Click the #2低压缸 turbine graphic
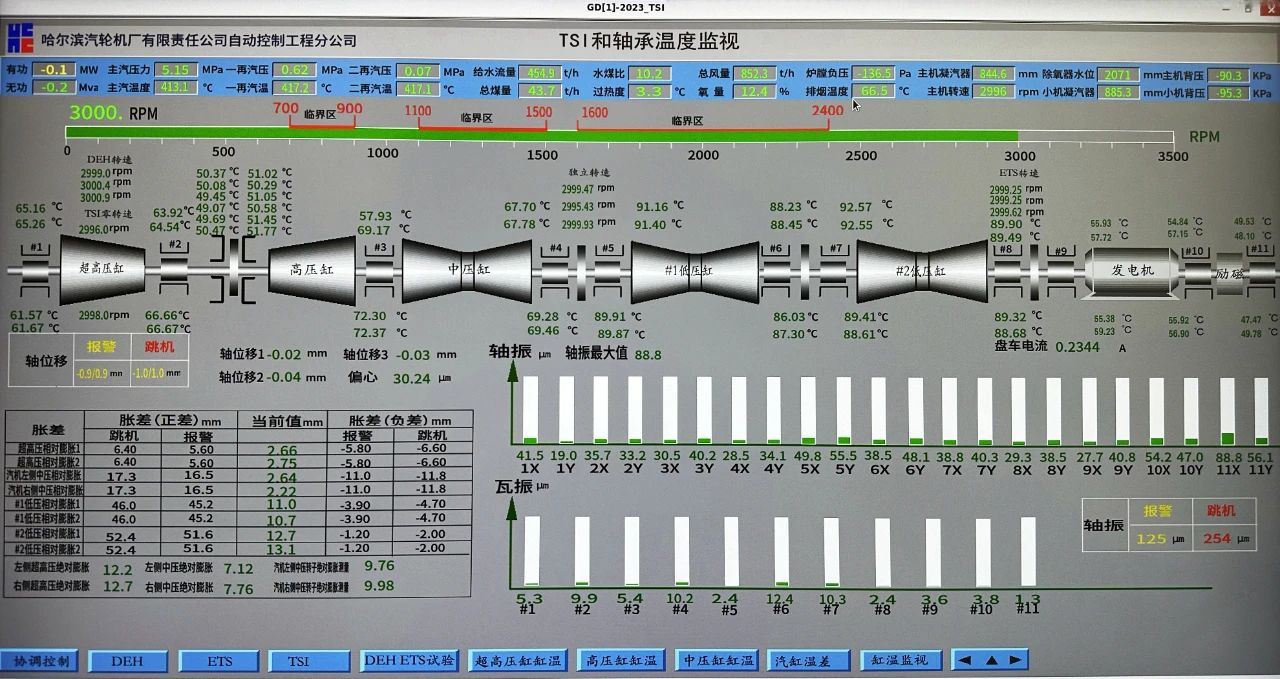 coord(920,270)
